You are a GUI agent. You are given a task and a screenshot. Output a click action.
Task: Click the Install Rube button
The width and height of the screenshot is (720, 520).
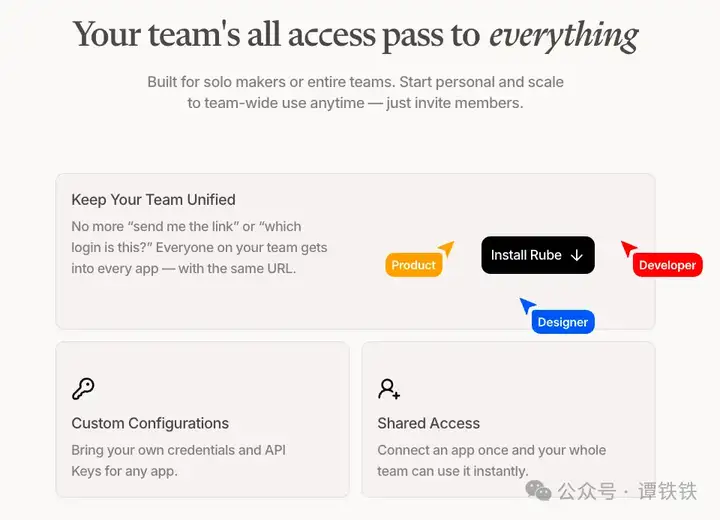pos(538,255)
